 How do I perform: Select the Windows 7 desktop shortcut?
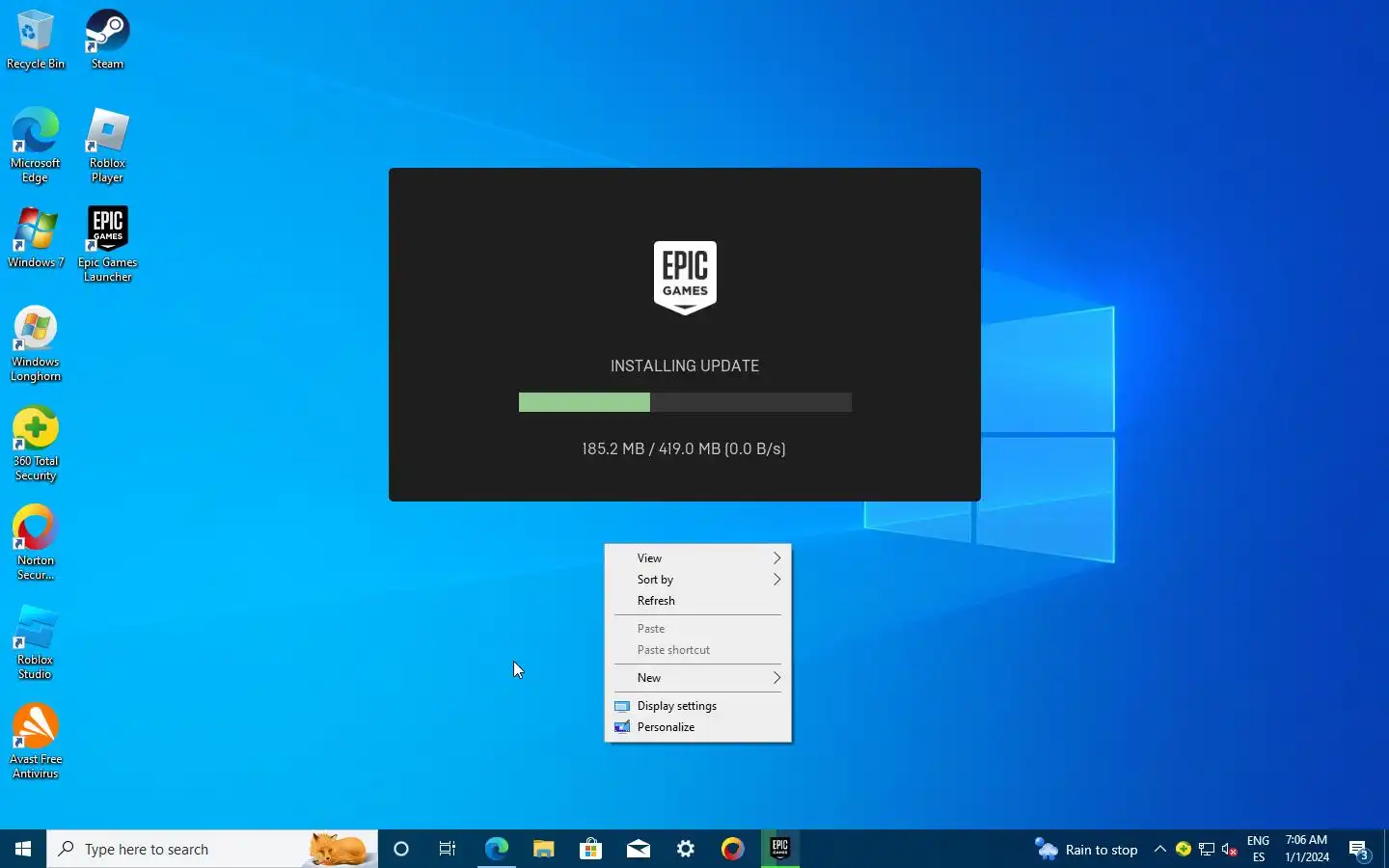click(36, 238)
